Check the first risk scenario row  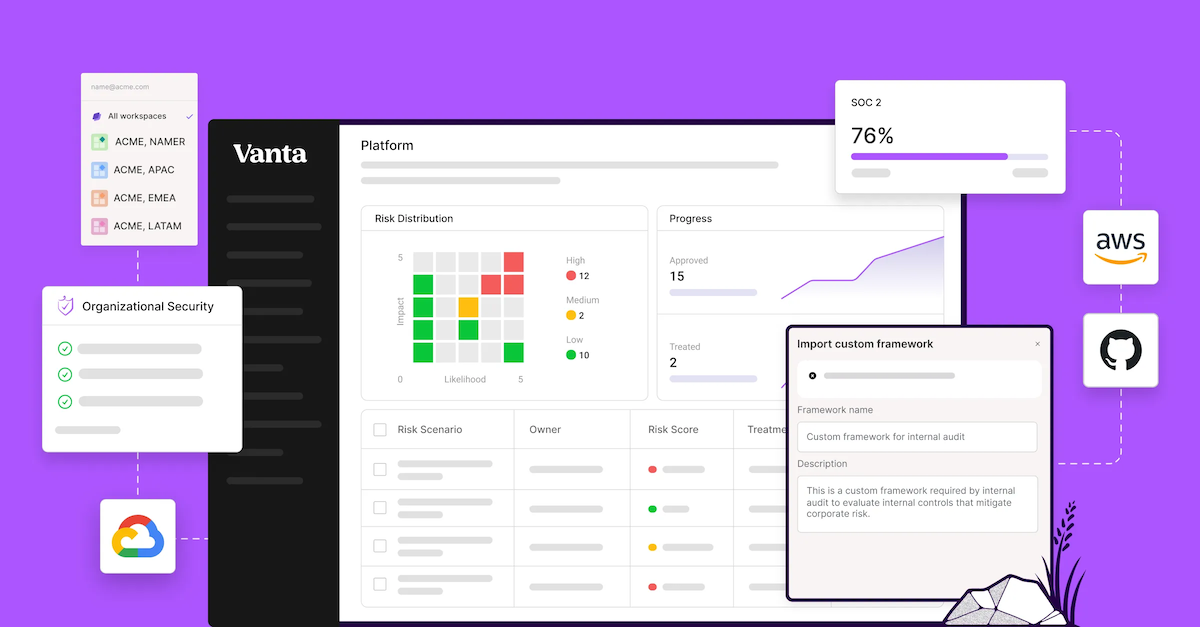tap(380, 468)
